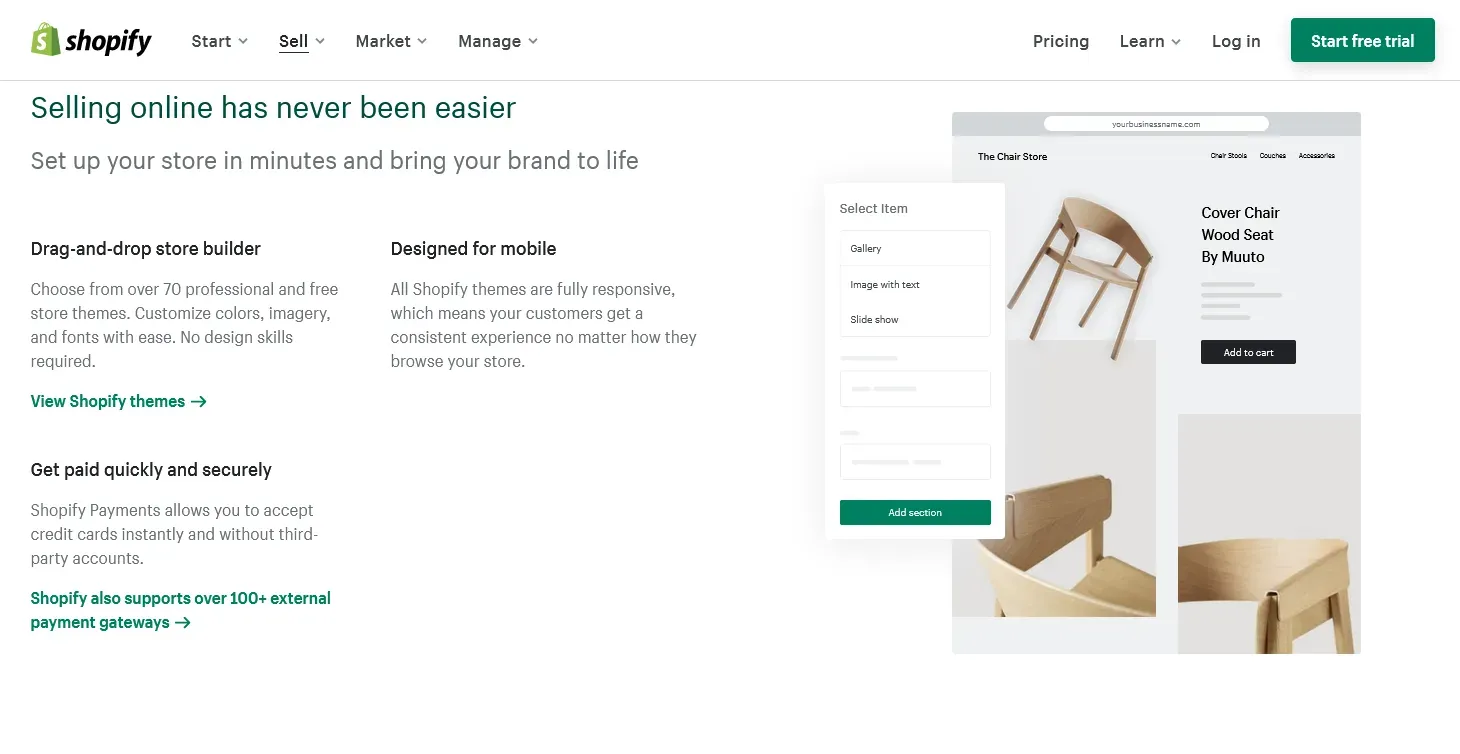This screenshot has width=1460, height=754.
Task: Open the View Shopify themes link
Action: 107,401
